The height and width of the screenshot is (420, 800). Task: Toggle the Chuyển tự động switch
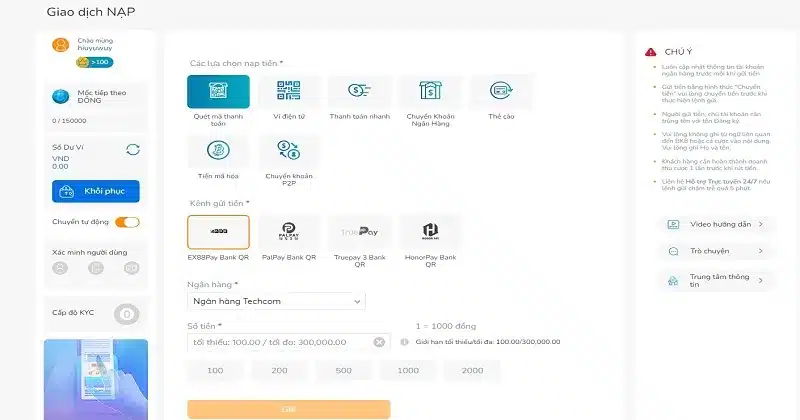click(127, 222)
